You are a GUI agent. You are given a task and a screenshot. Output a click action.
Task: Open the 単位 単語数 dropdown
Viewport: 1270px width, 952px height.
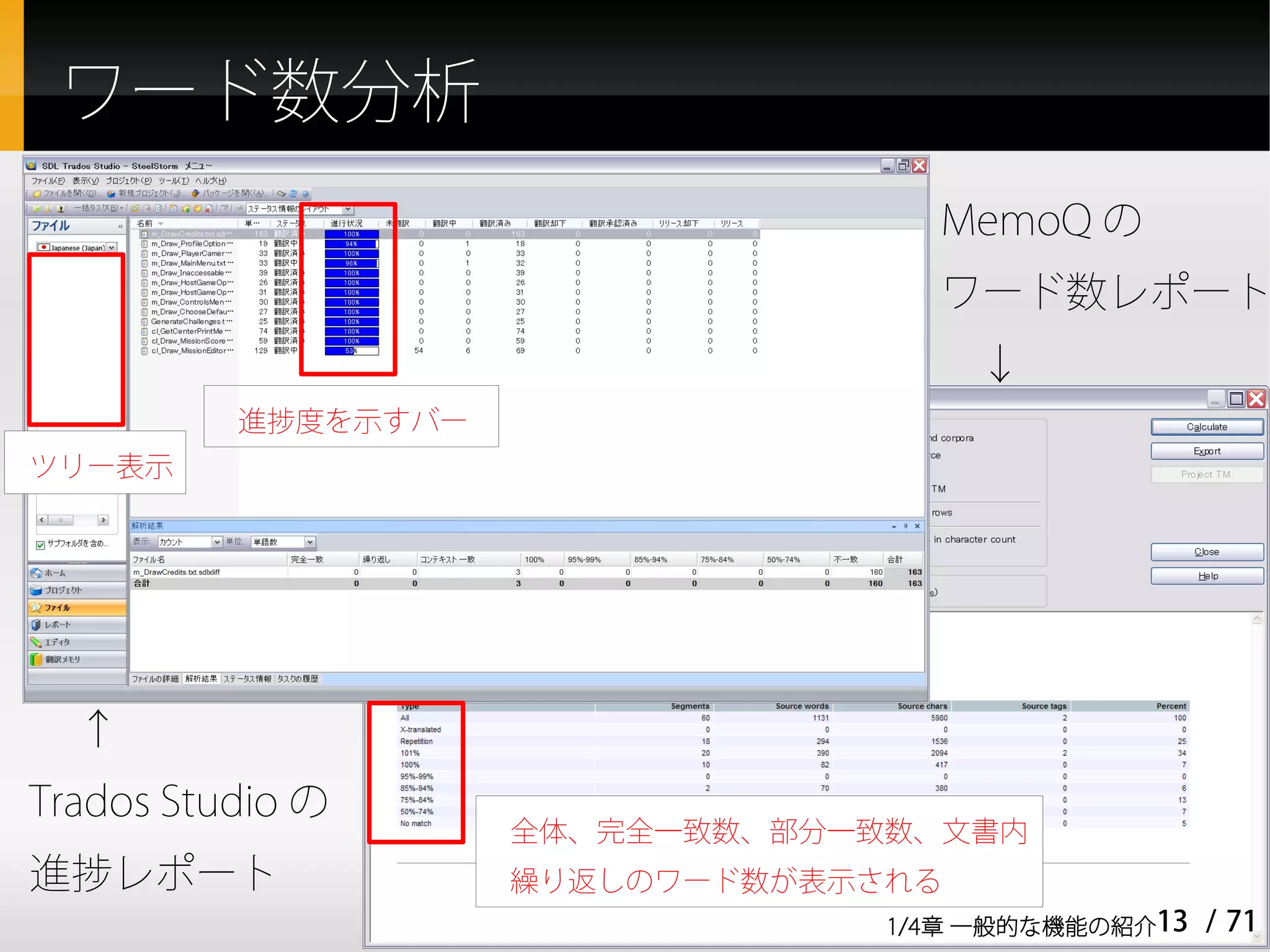(x=310, y=542)
